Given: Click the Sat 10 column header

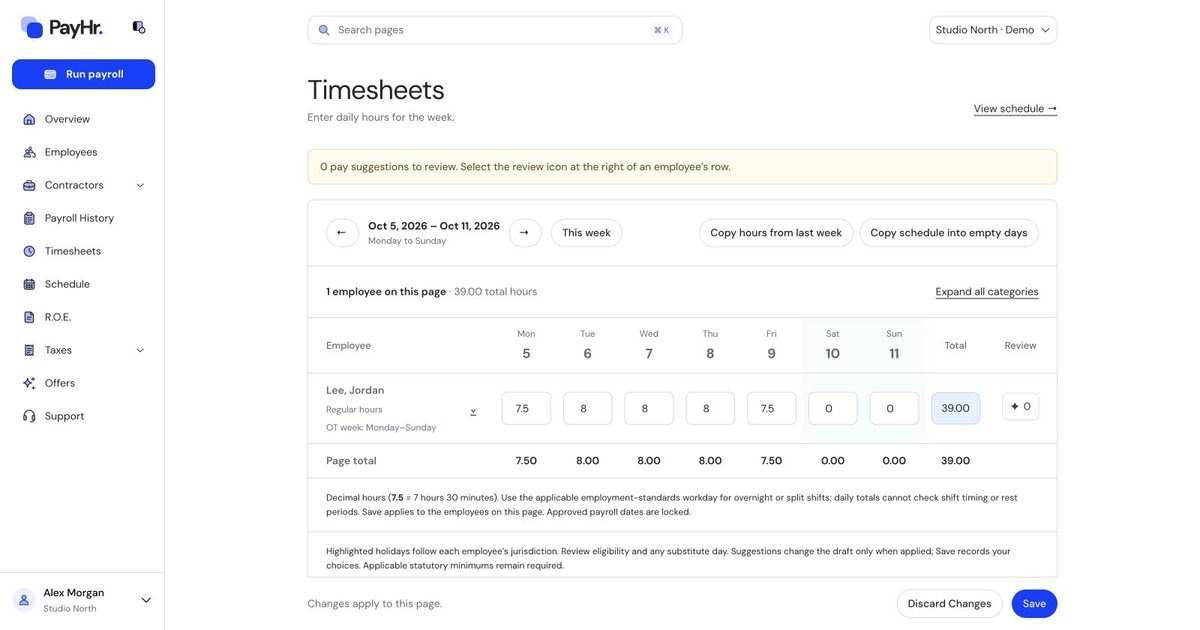Looking at the screenshot, I should point(833,346).
